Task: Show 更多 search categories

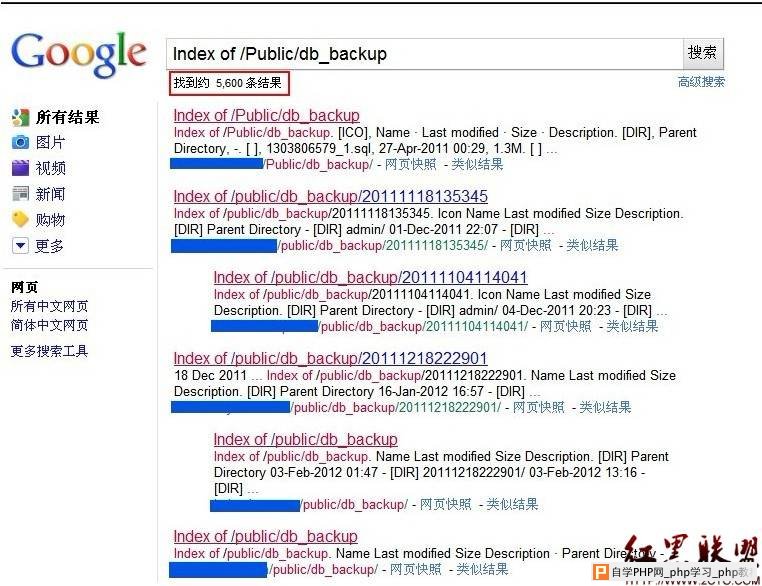Action: coord(50,246)
